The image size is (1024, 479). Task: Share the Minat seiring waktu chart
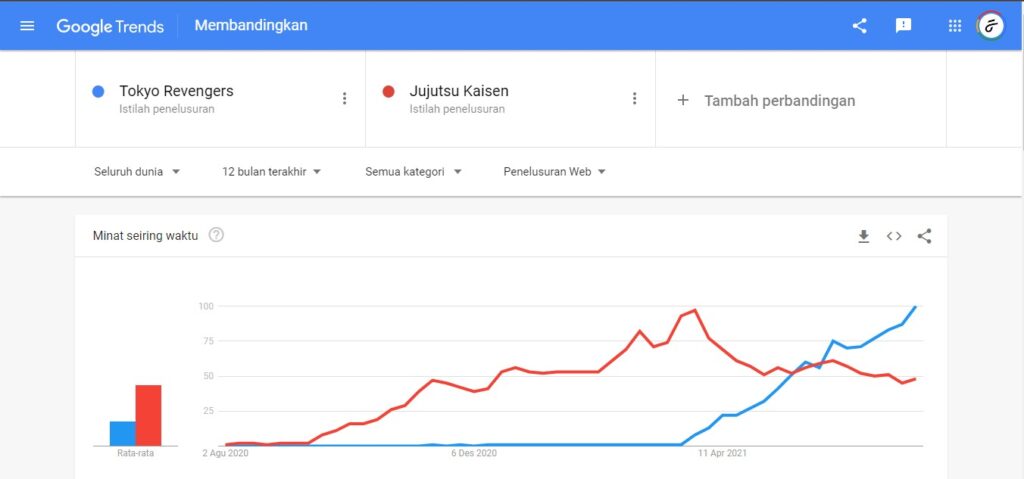pos(924,236)
